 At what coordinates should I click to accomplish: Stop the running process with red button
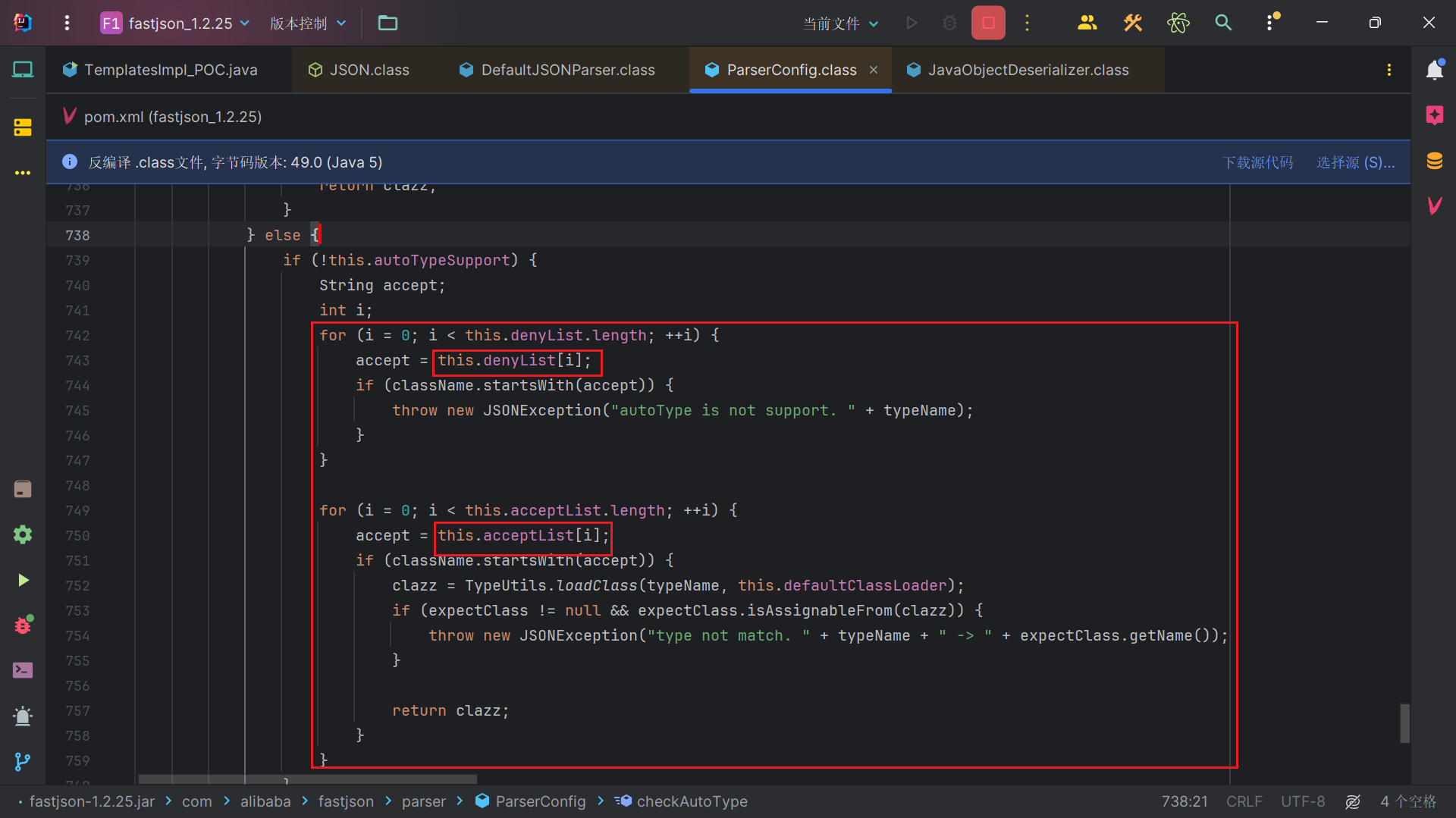(988, 23)
